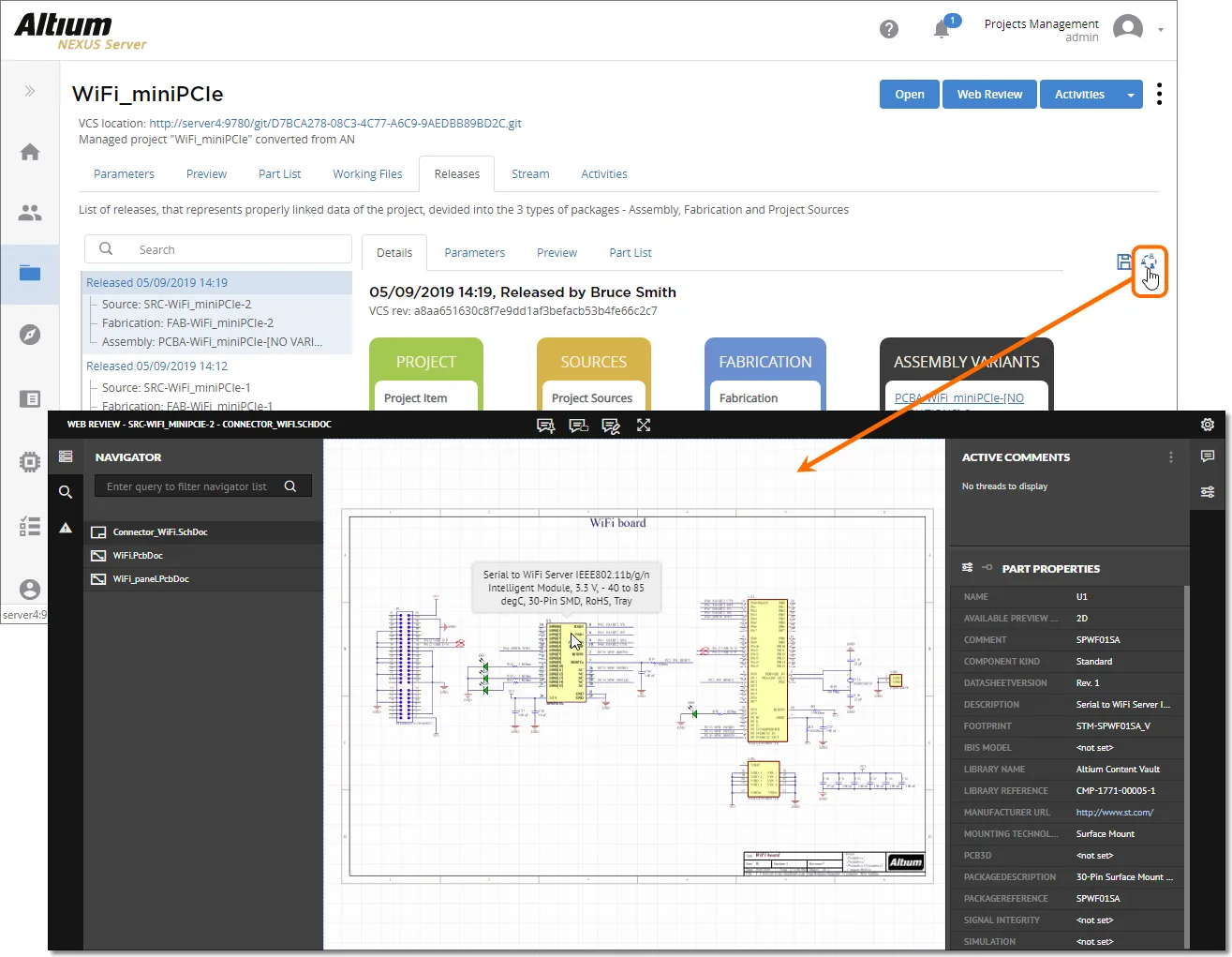Click the Activities button

pos(1079,95)
